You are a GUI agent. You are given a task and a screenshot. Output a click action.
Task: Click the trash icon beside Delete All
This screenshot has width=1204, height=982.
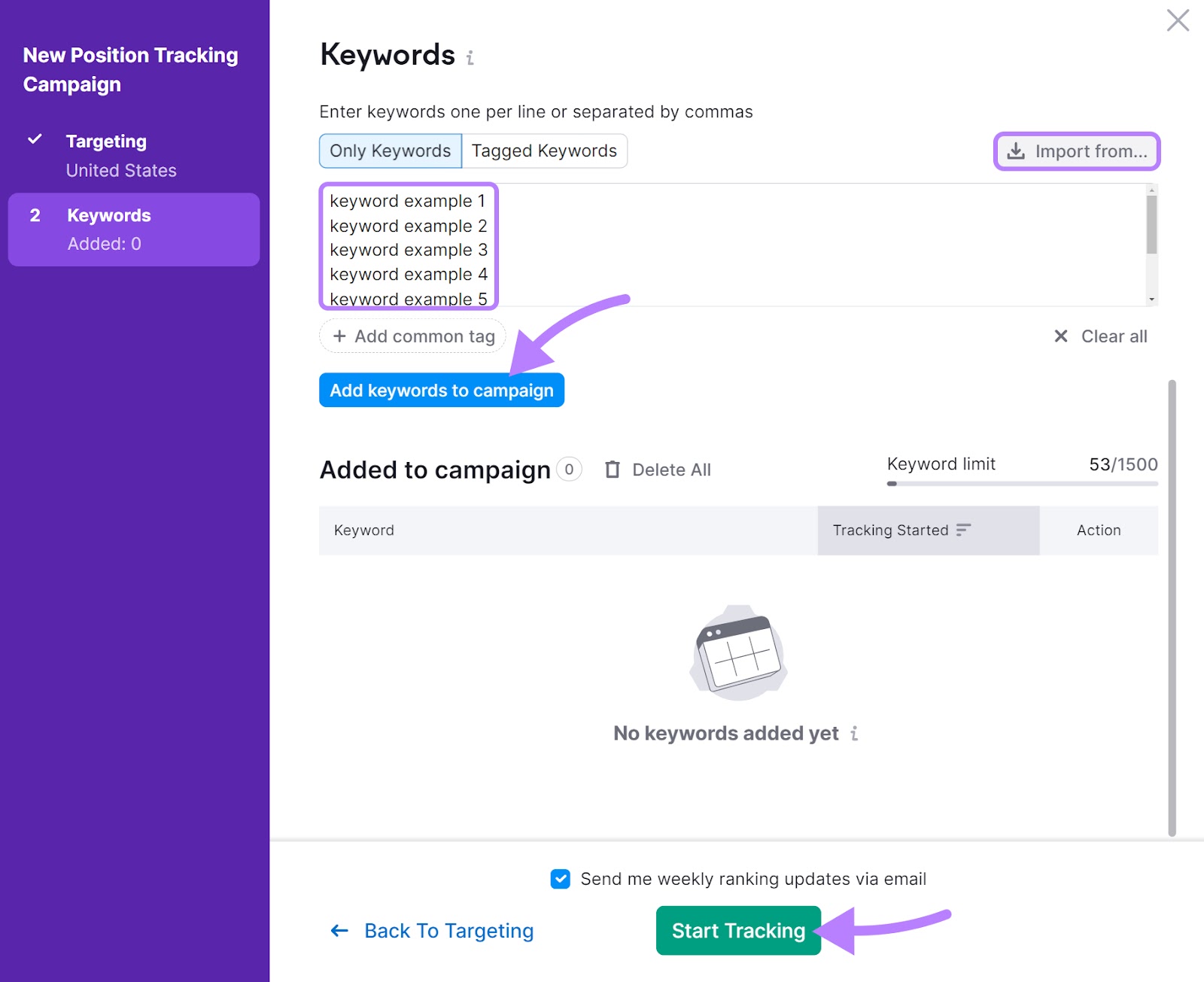[613, 470]
